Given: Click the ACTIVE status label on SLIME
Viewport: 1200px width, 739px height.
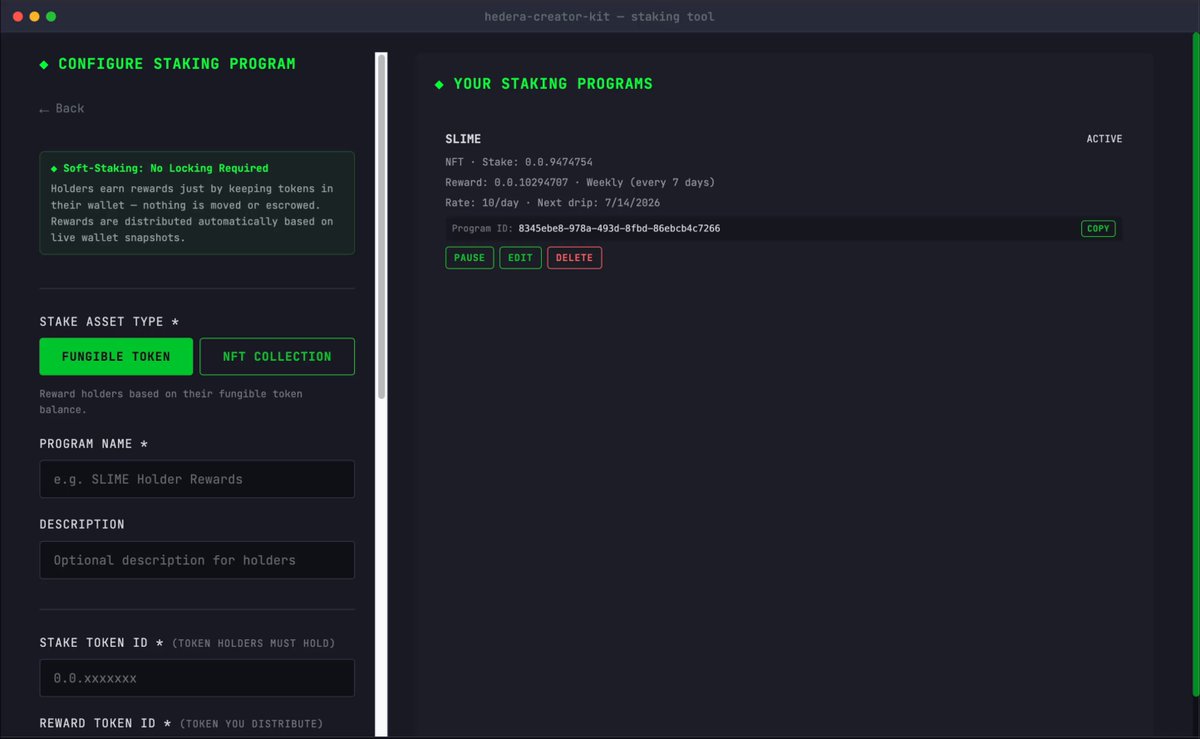Looking at the screenshot, I should [1104, 139].
